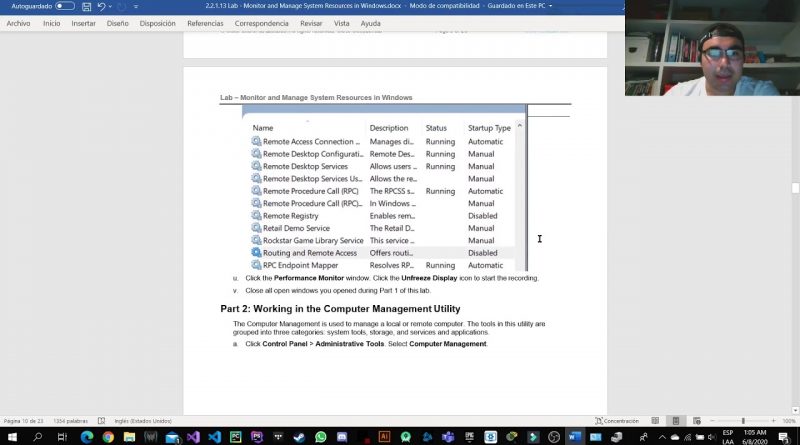Screen dimensions: 800x445
Task: Click the vertical scrollbar thumb
Action: coord(795,188)
